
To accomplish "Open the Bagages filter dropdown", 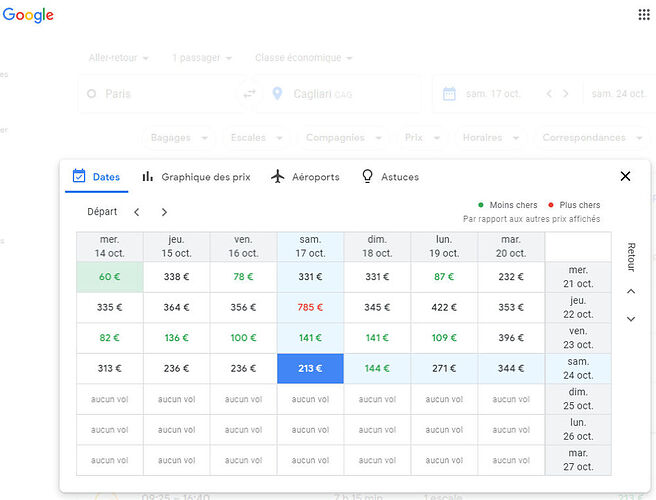I will 179,138.
